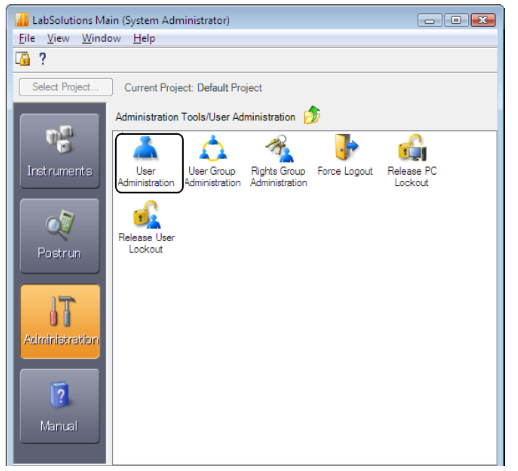Open the View menu

pos(58,38)
